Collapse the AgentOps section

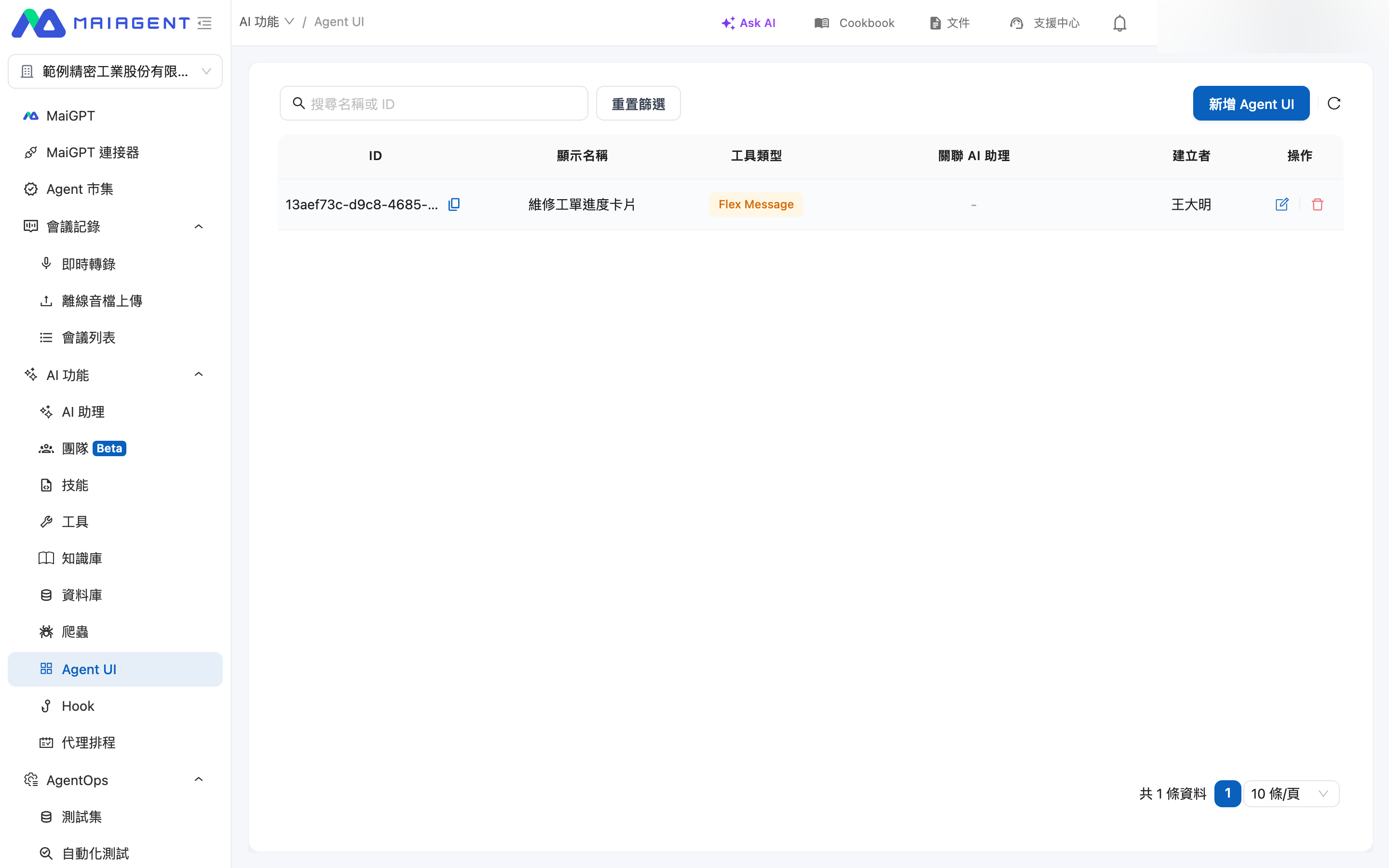coord(199,780)
